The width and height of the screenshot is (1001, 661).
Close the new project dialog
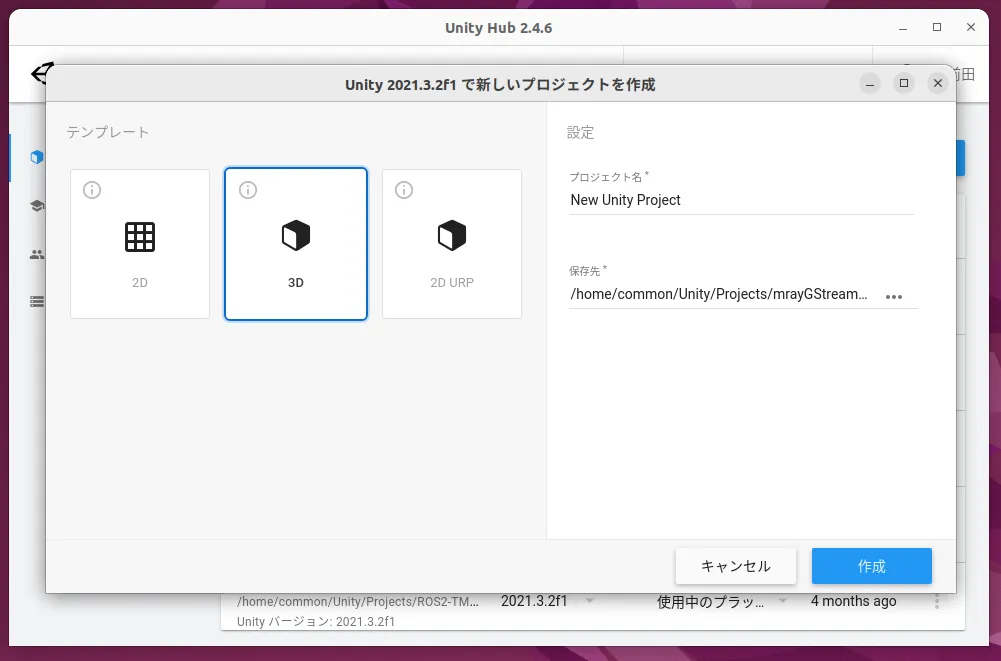938,83
